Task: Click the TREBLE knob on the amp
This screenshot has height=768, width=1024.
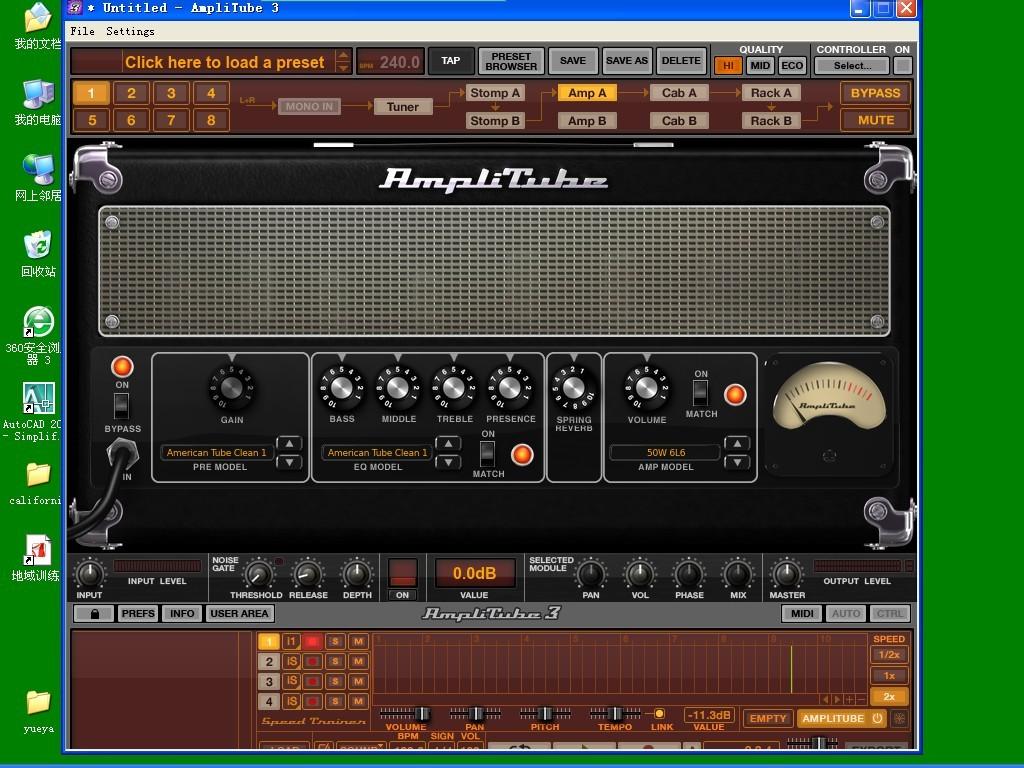Action: click(x=453, y=388)
